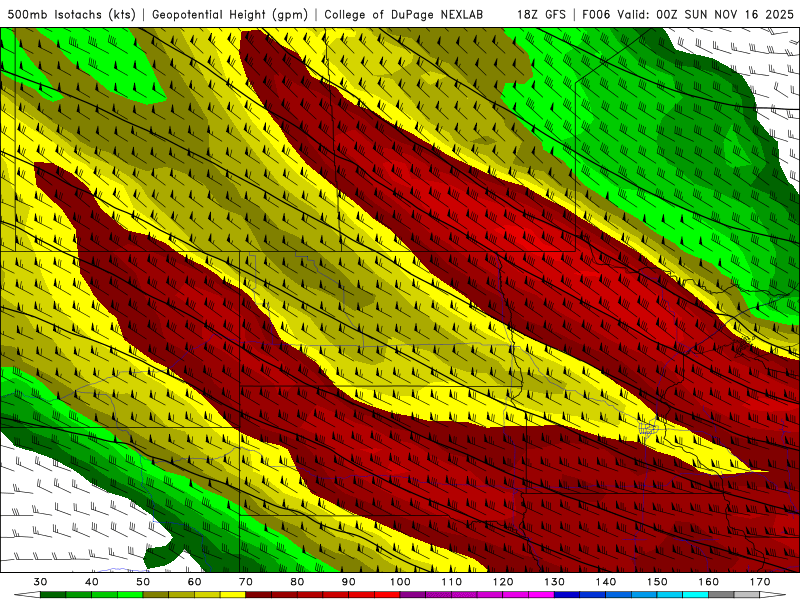Click the "F006" forecast hour label
The image size is (800, 600).
pos(596,14)
